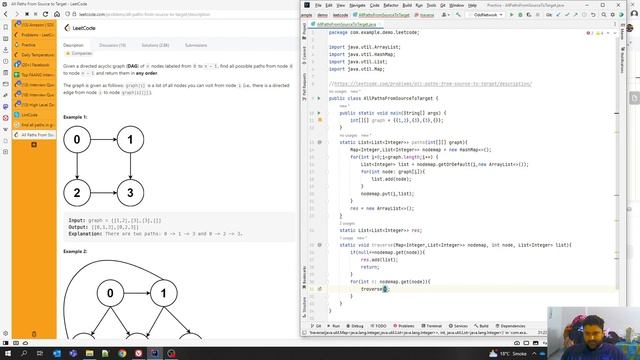
Task: Open the Solutions tab on LeetCode
Action: click(155, 45)
